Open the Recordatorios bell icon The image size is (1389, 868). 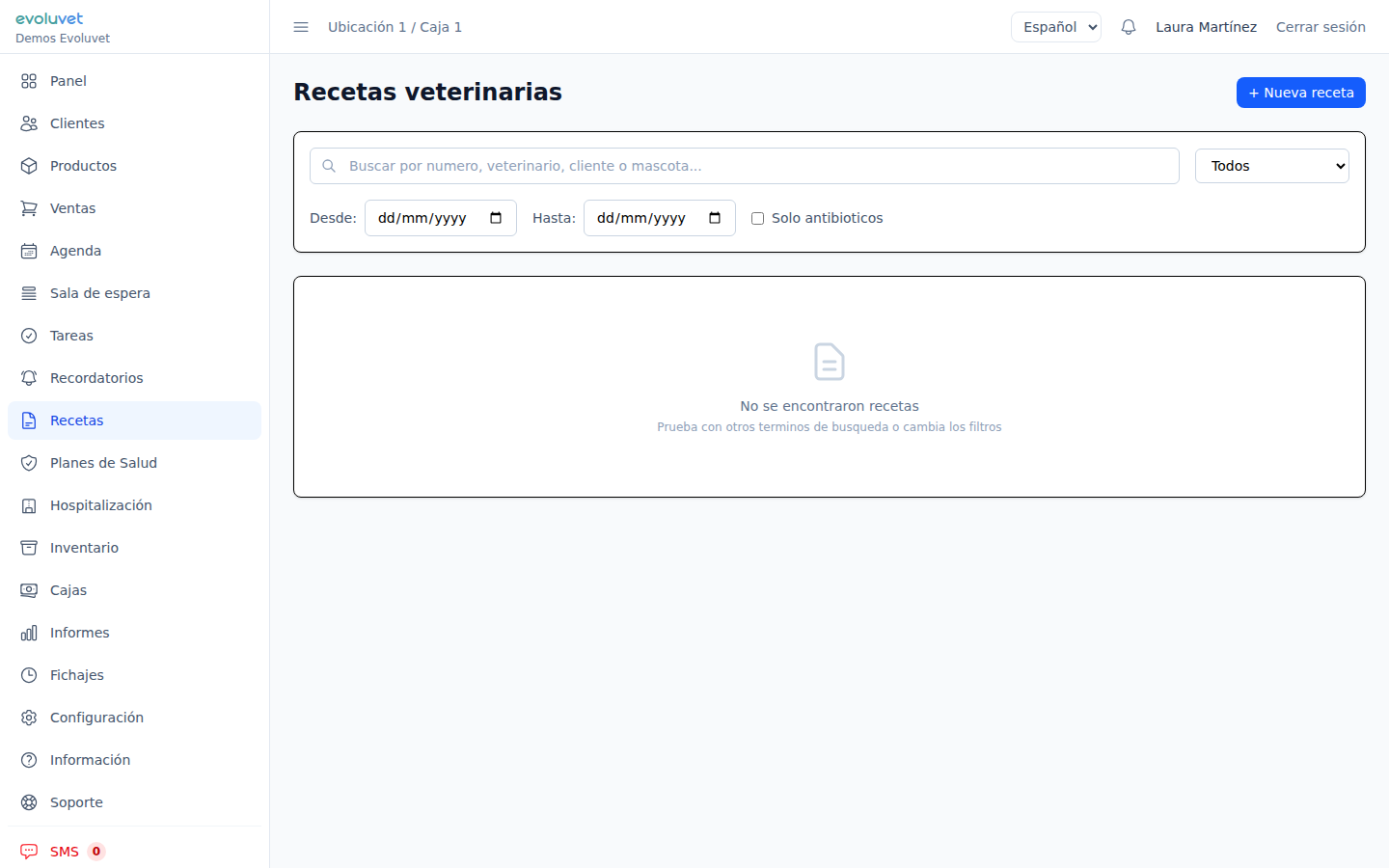[27, 378]
